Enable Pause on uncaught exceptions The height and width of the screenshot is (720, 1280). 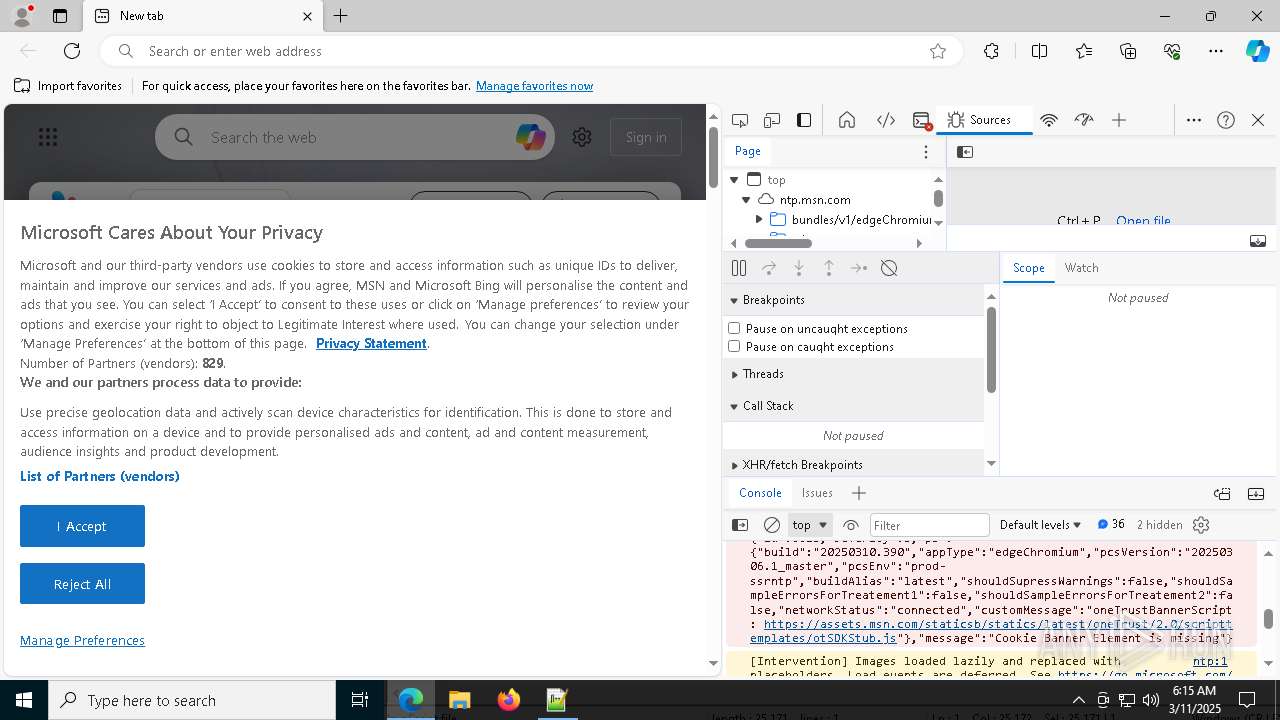pos(734,328)
